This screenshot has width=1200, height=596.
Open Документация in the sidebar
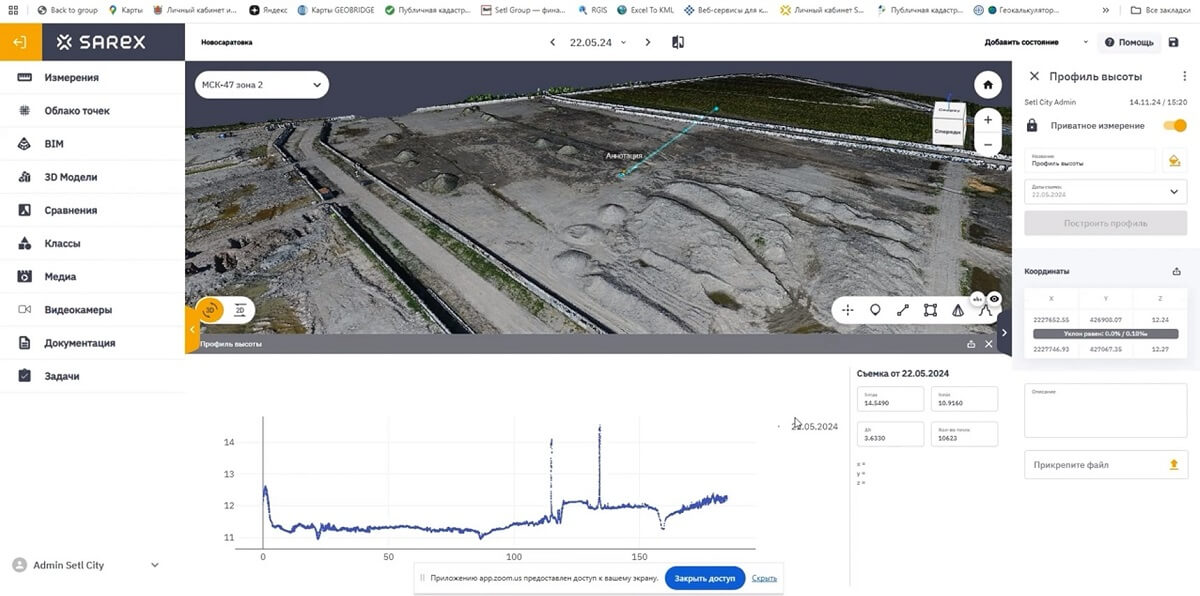tap(92, 343)
